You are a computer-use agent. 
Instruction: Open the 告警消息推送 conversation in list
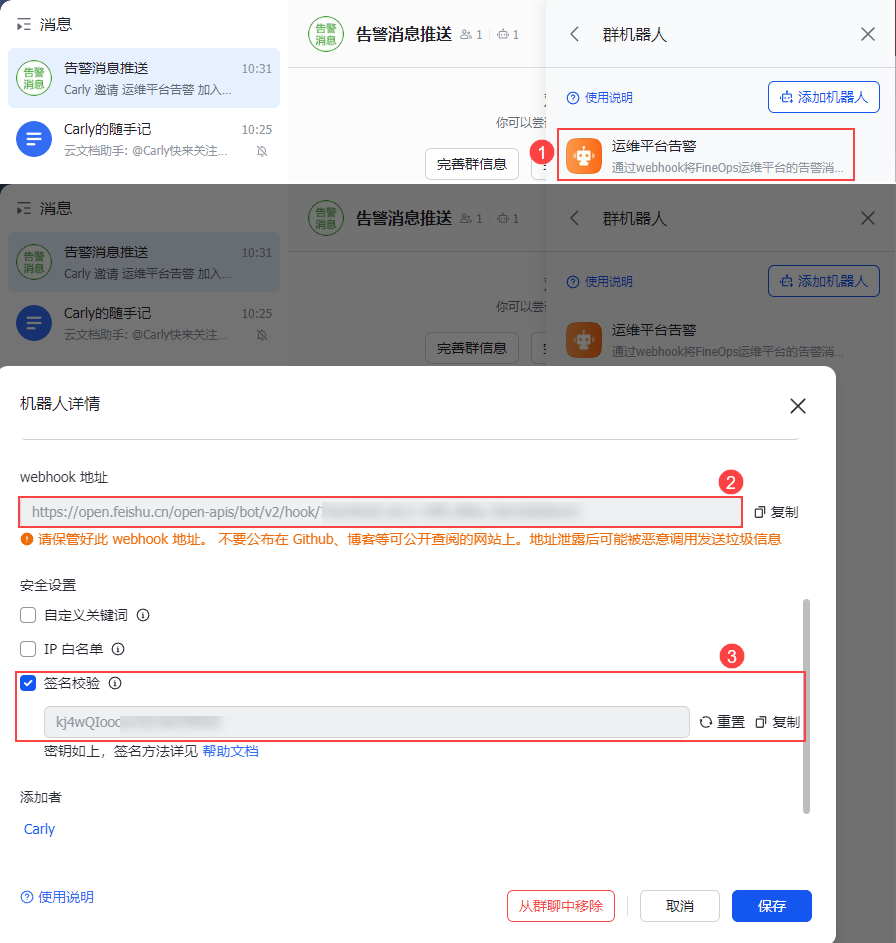click(144, 78)
